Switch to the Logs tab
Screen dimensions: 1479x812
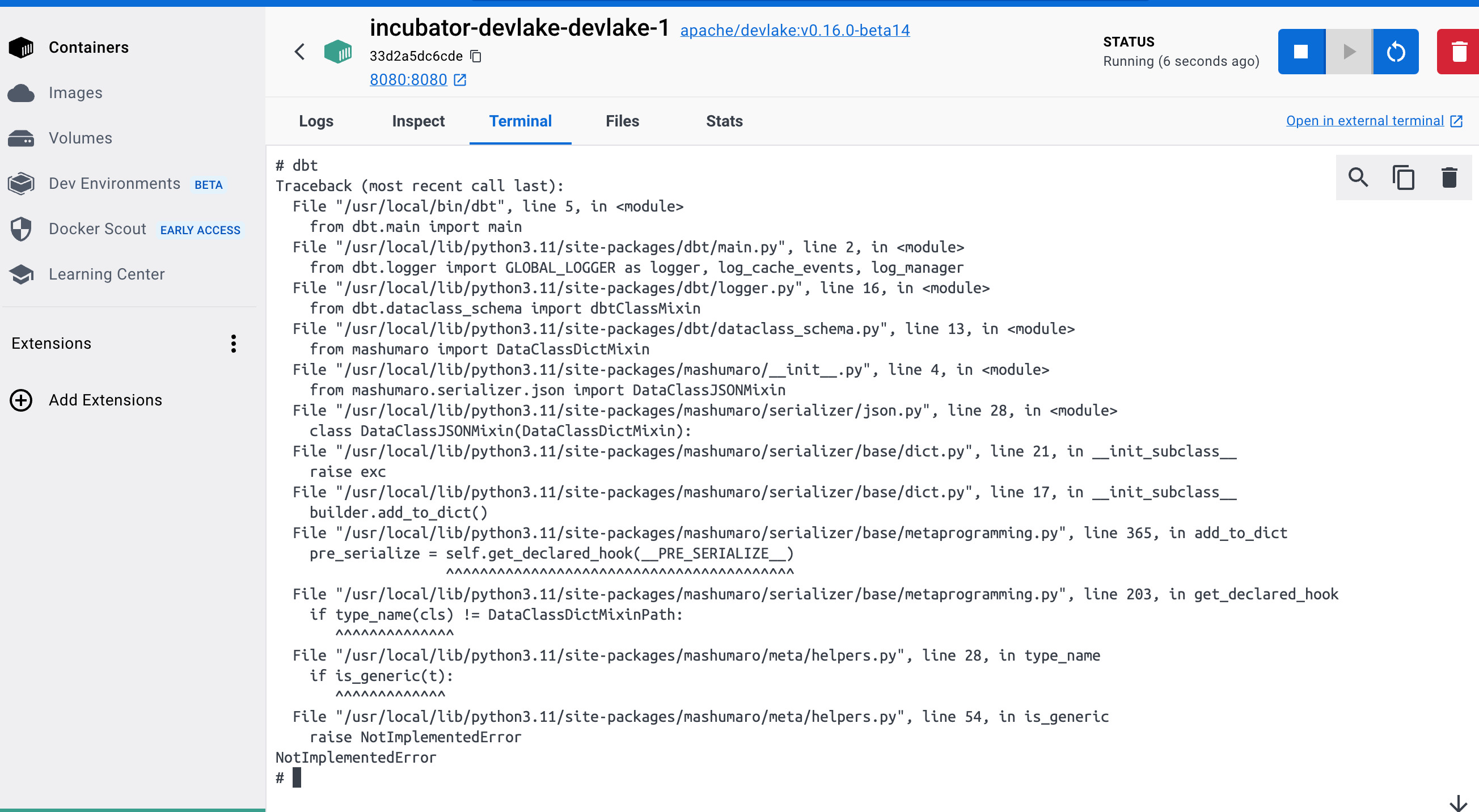[x=316, y=121]
